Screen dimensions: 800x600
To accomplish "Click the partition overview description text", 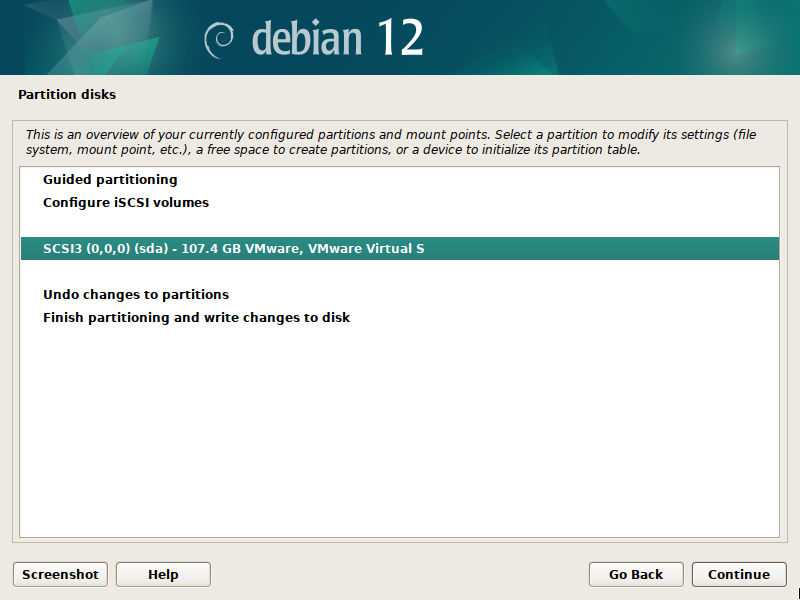I will point(391,142).
